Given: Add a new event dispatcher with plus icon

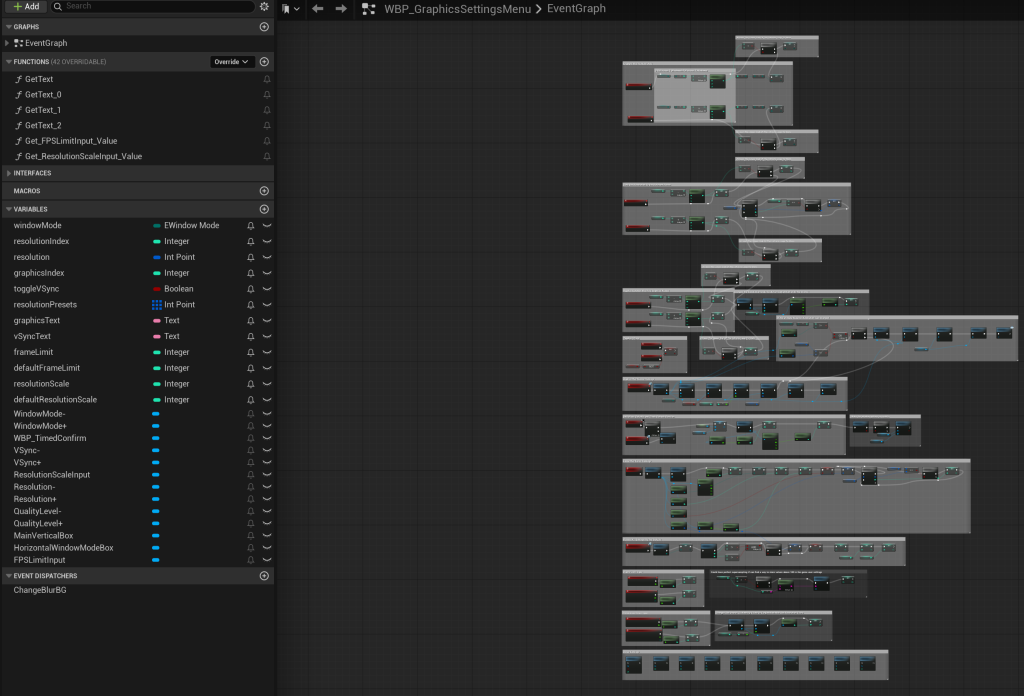Looking at the screenshot, I should coord(264,575).
